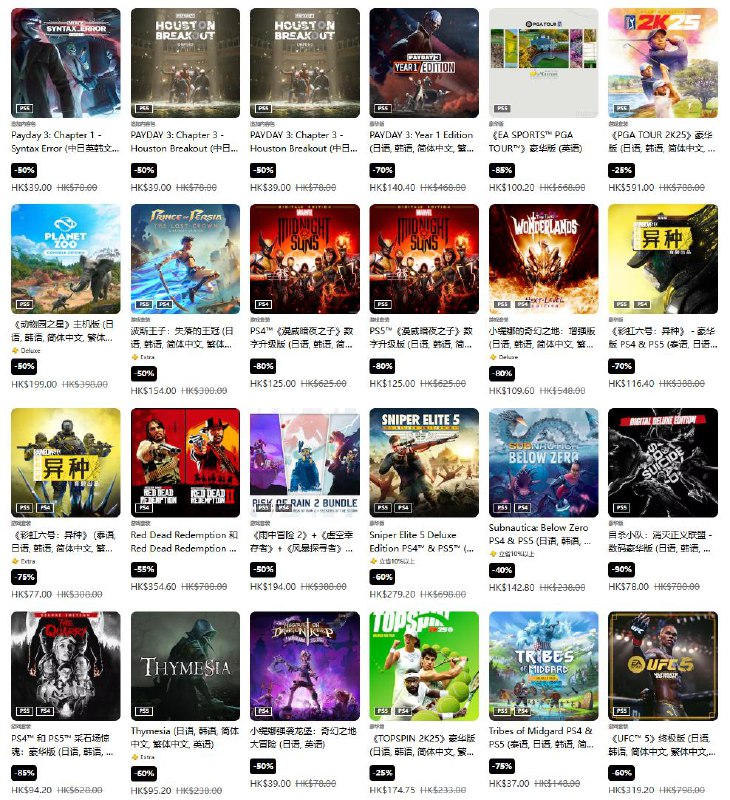Open Red Dead Redemption bundle title link
Viewport: 730px width, 800px height.
[x=184, y=542]
